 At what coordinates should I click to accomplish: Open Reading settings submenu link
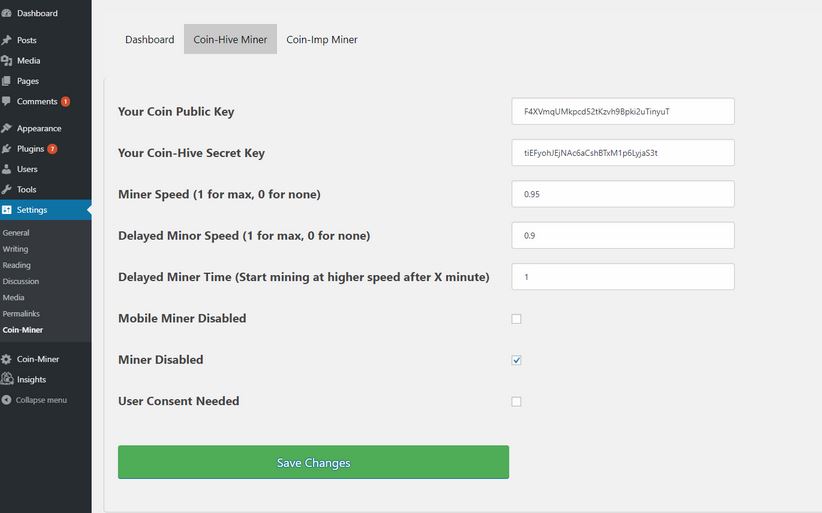click(16, 265)
